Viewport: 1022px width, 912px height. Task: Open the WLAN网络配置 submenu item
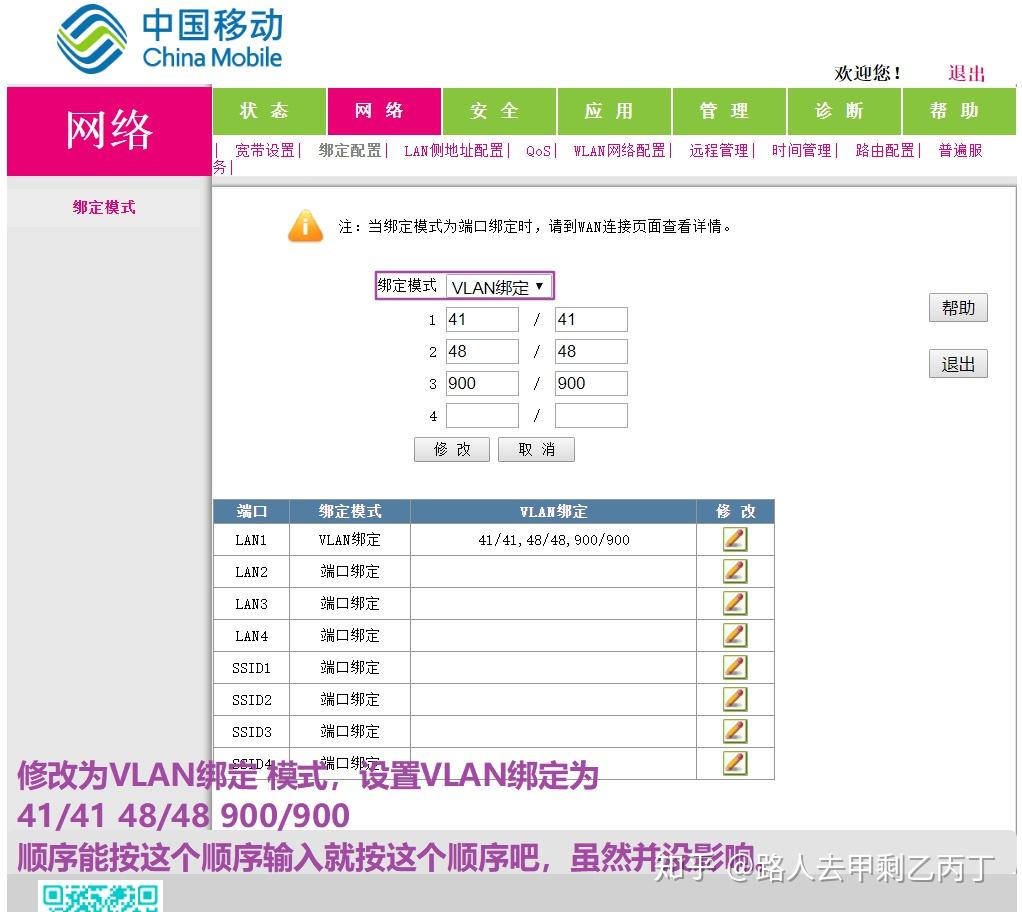coord(617,150)
